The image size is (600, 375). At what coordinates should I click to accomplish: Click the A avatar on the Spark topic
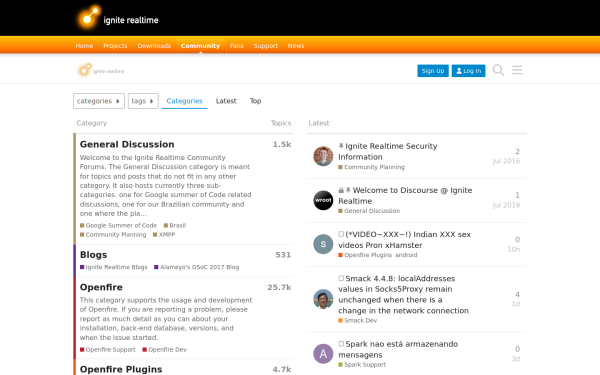pos(323,354)
